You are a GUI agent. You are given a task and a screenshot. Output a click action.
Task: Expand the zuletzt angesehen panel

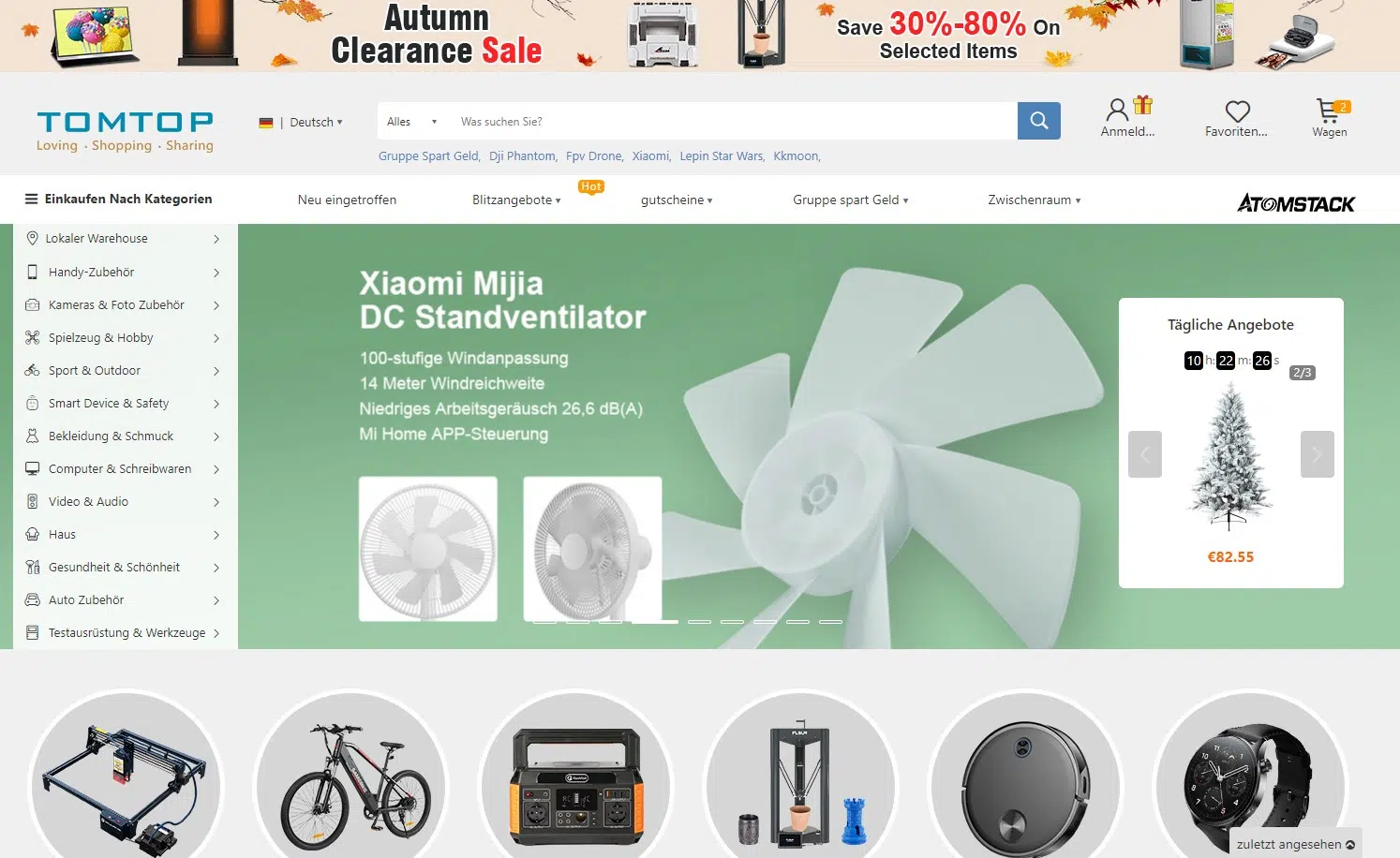point(1295,844)
